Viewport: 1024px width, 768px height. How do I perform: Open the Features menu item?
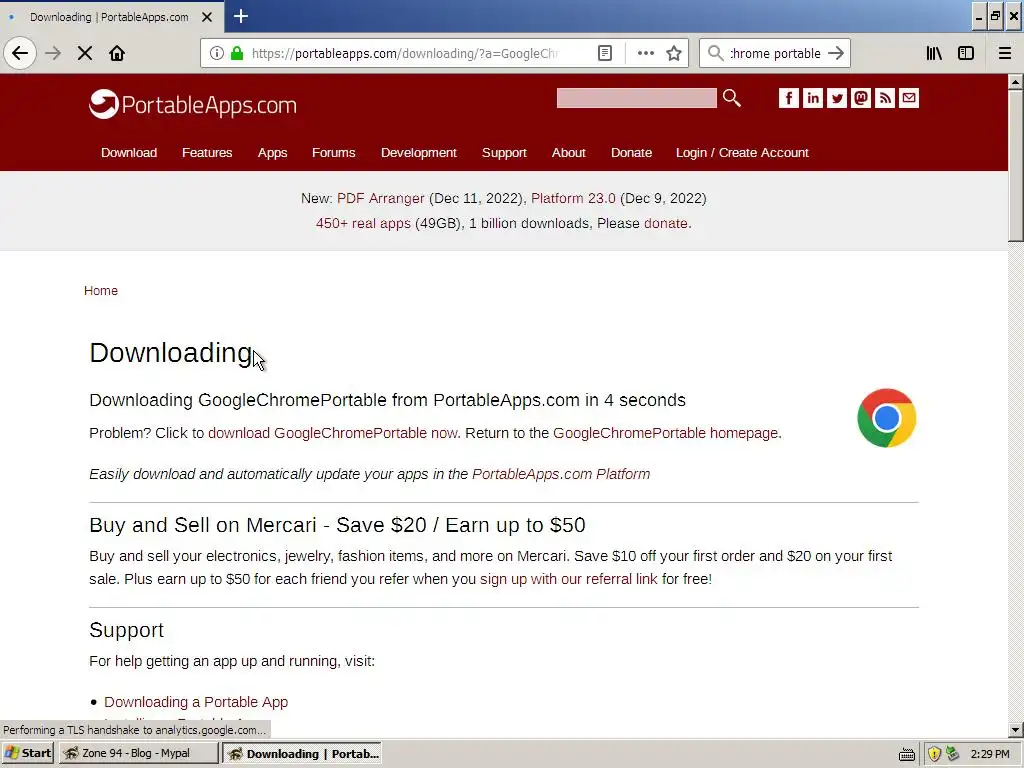click(x=207, y=152)
